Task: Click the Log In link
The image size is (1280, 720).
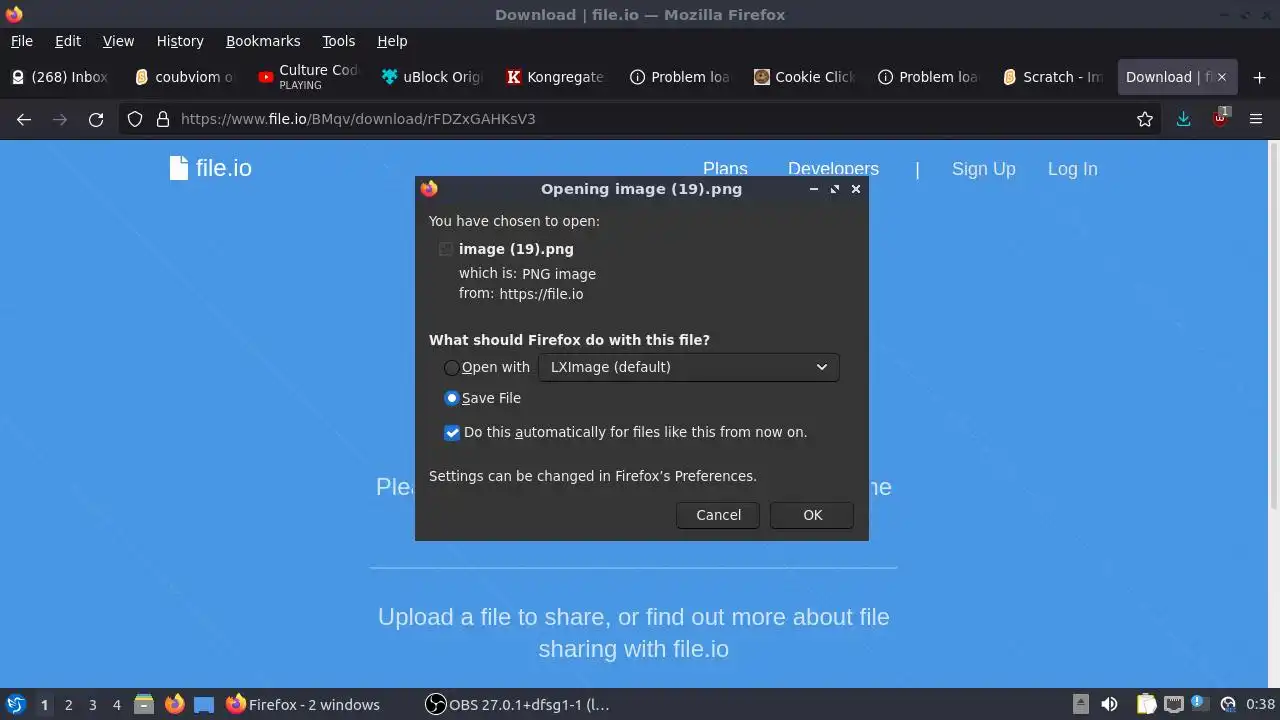Action: (1072, 169)
